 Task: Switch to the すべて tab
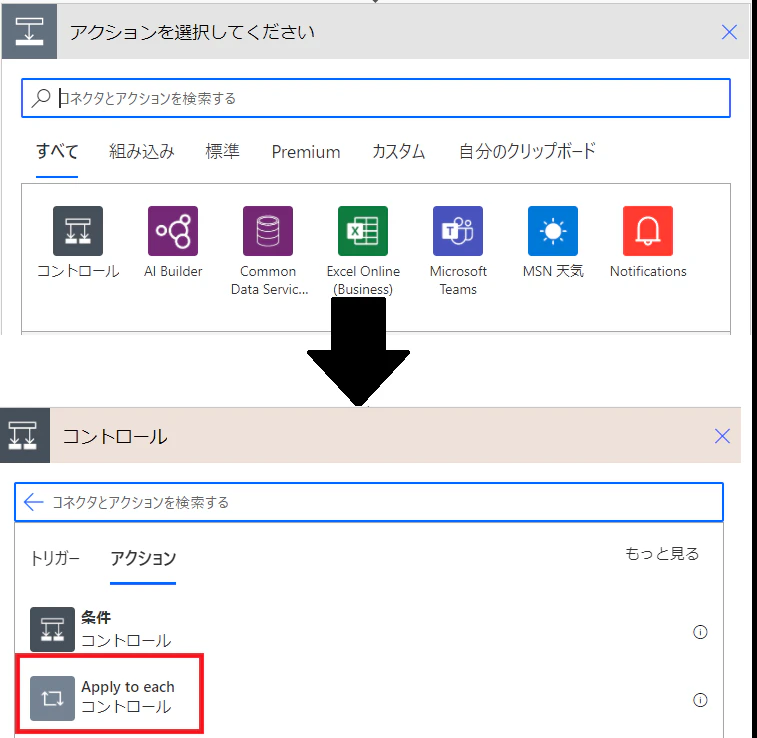click(57, 152)
